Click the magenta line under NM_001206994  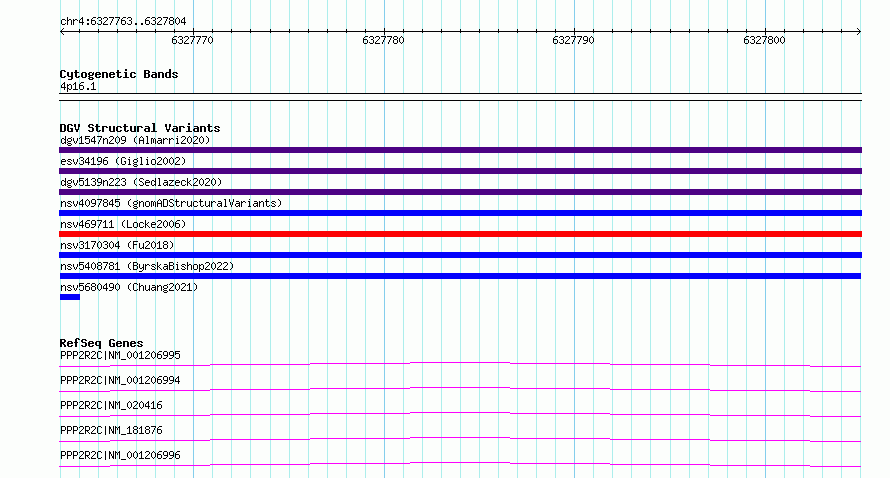click(460, 389)
